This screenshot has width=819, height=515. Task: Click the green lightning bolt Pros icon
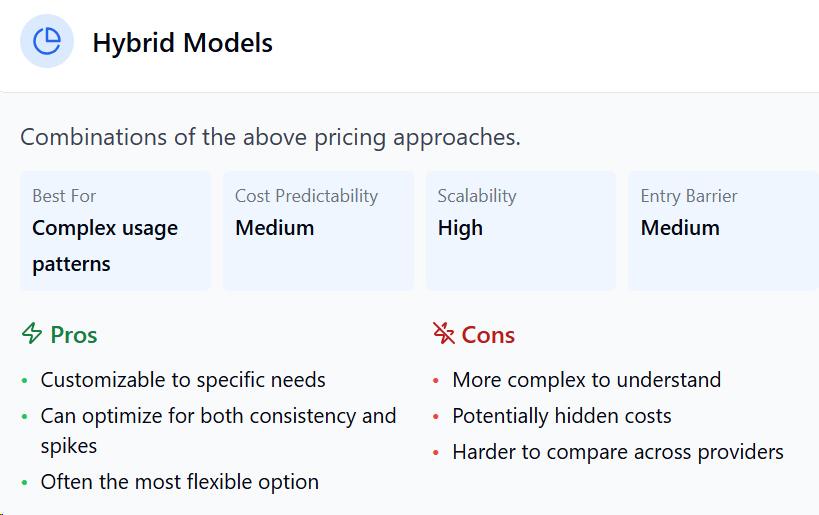pyautogui.click(x=32, y=333)
